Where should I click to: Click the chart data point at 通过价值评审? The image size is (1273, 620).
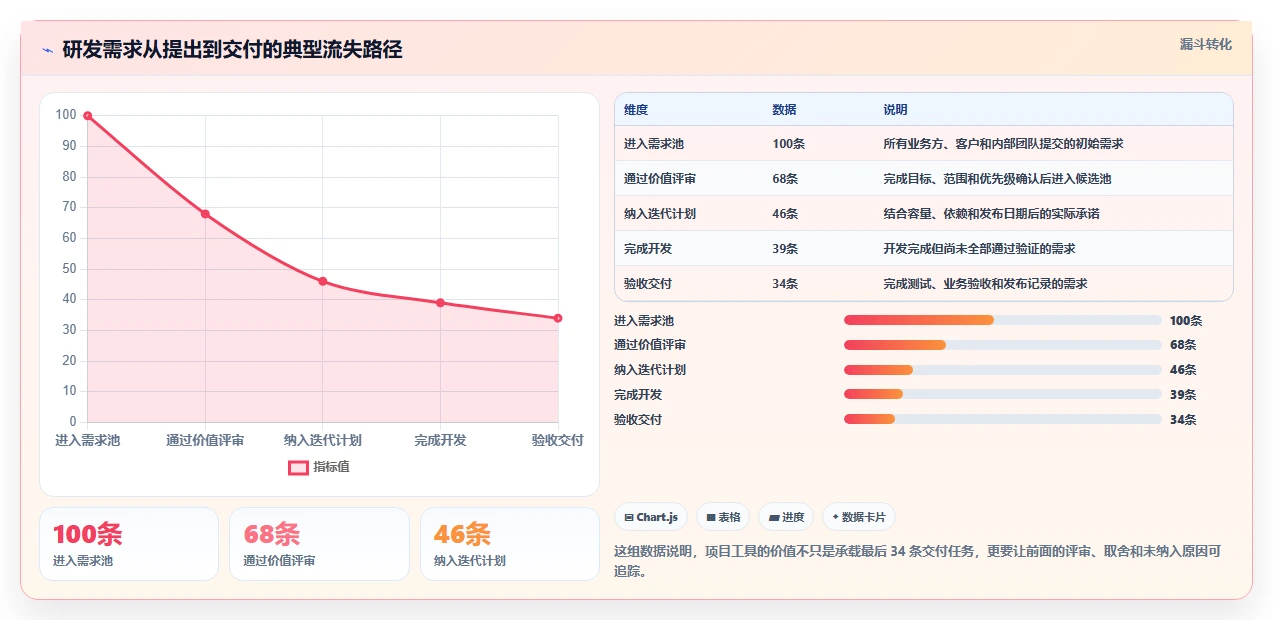tap(205, 214)
